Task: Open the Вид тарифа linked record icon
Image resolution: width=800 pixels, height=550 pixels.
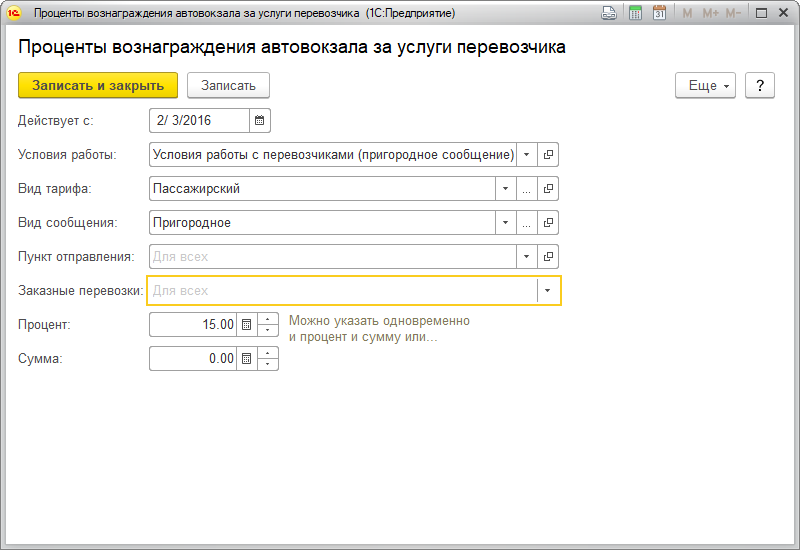Action: click(548, 189)
